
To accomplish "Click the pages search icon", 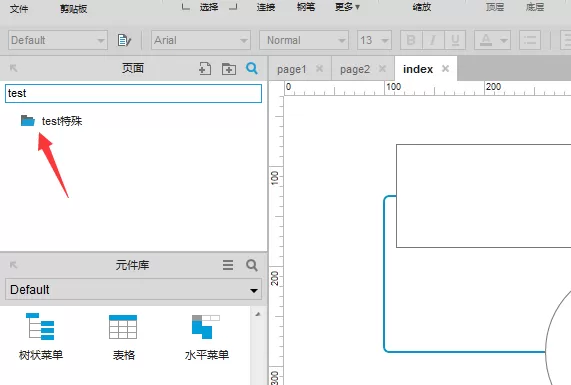I will pos(252,68).
